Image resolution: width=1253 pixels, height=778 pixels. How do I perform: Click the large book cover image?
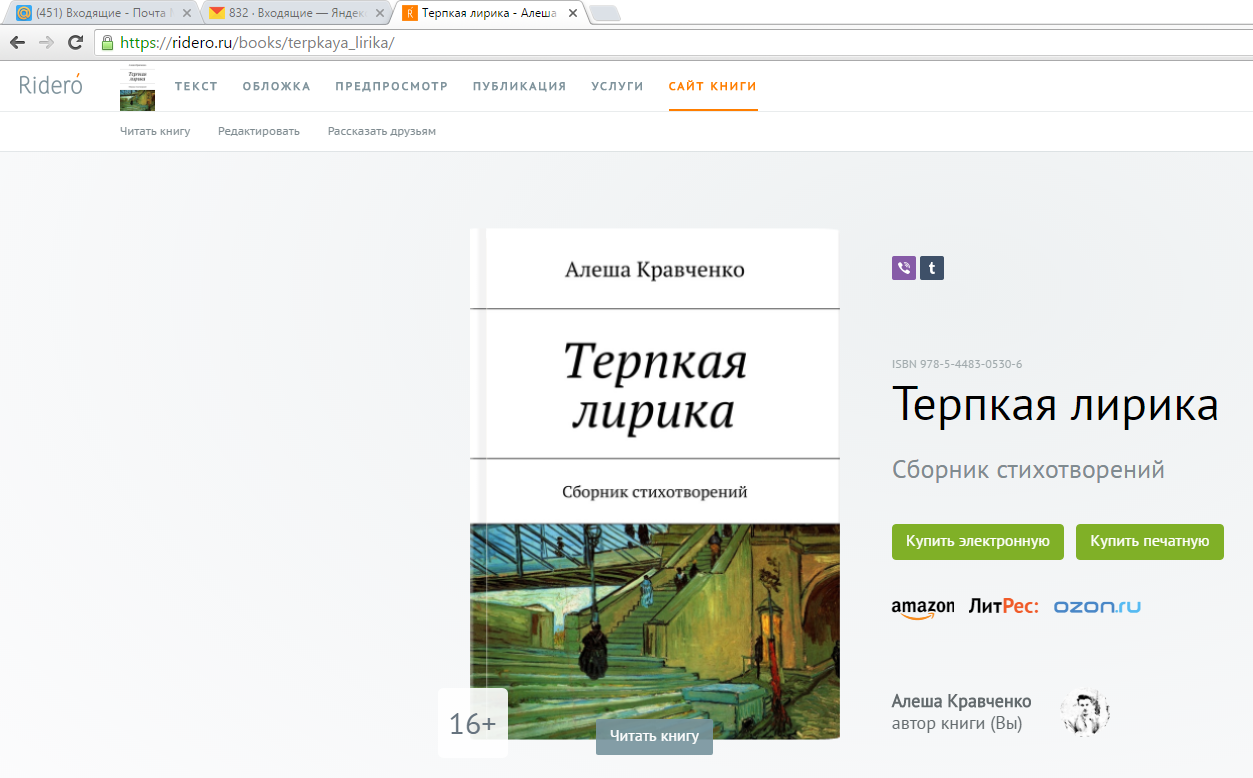(x=654, y=484)
